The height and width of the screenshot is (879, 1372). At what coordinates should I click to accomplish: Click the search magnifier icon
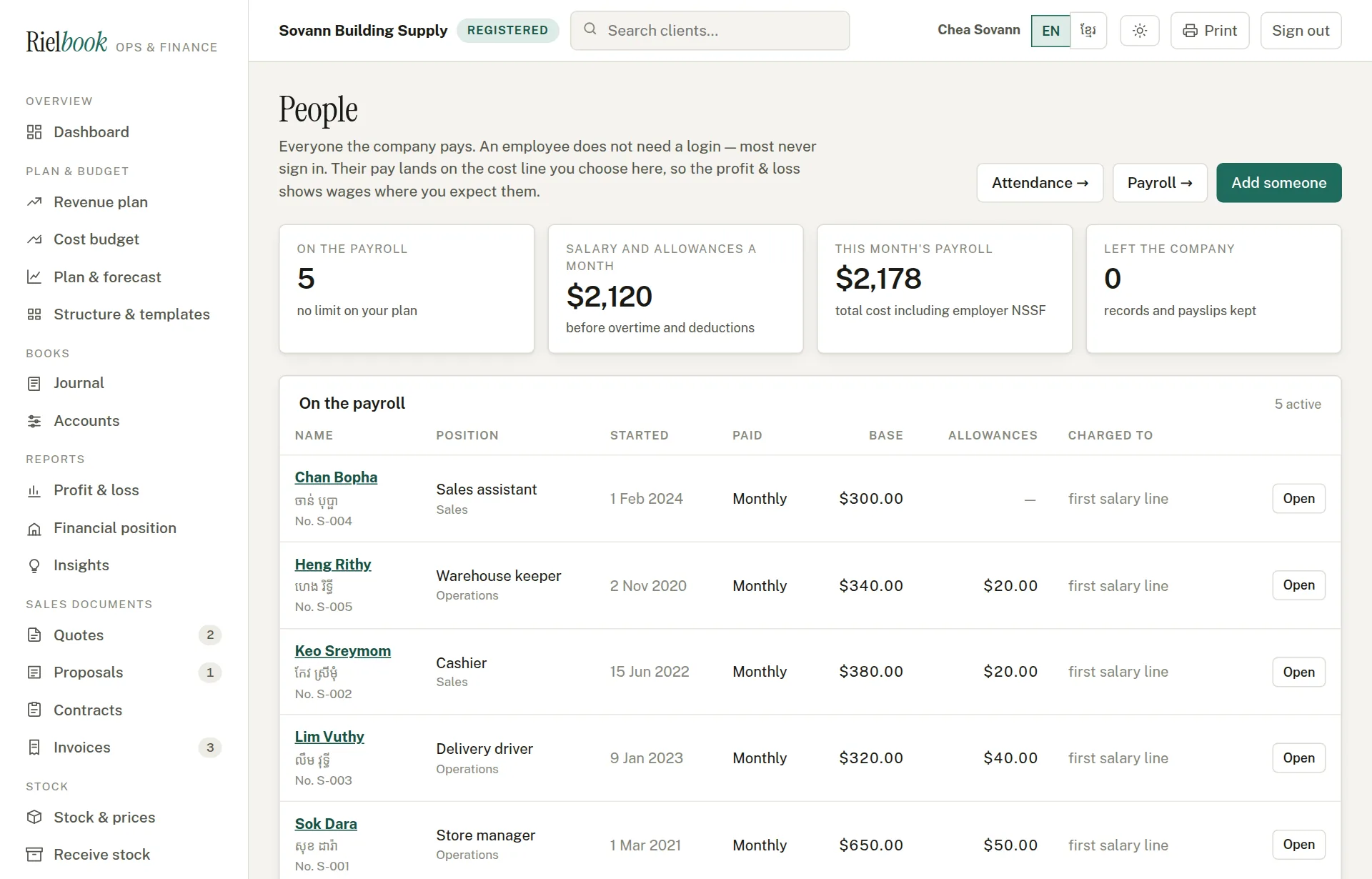pyautogui.click(x=590, y=29)
